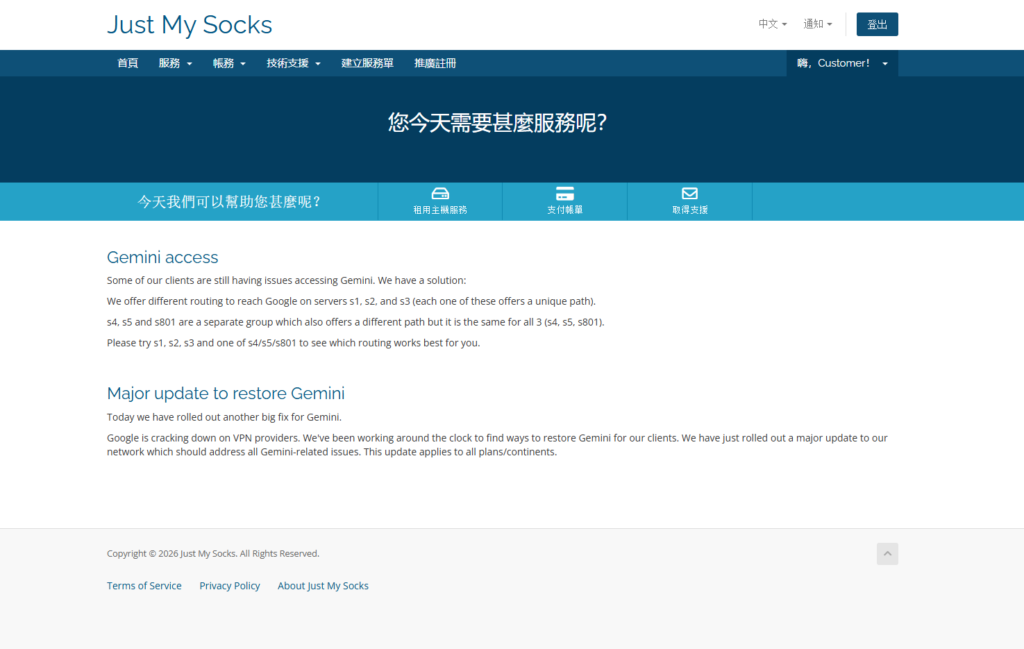Click the envelope icon for 取得支援

(x=689, y=193)
